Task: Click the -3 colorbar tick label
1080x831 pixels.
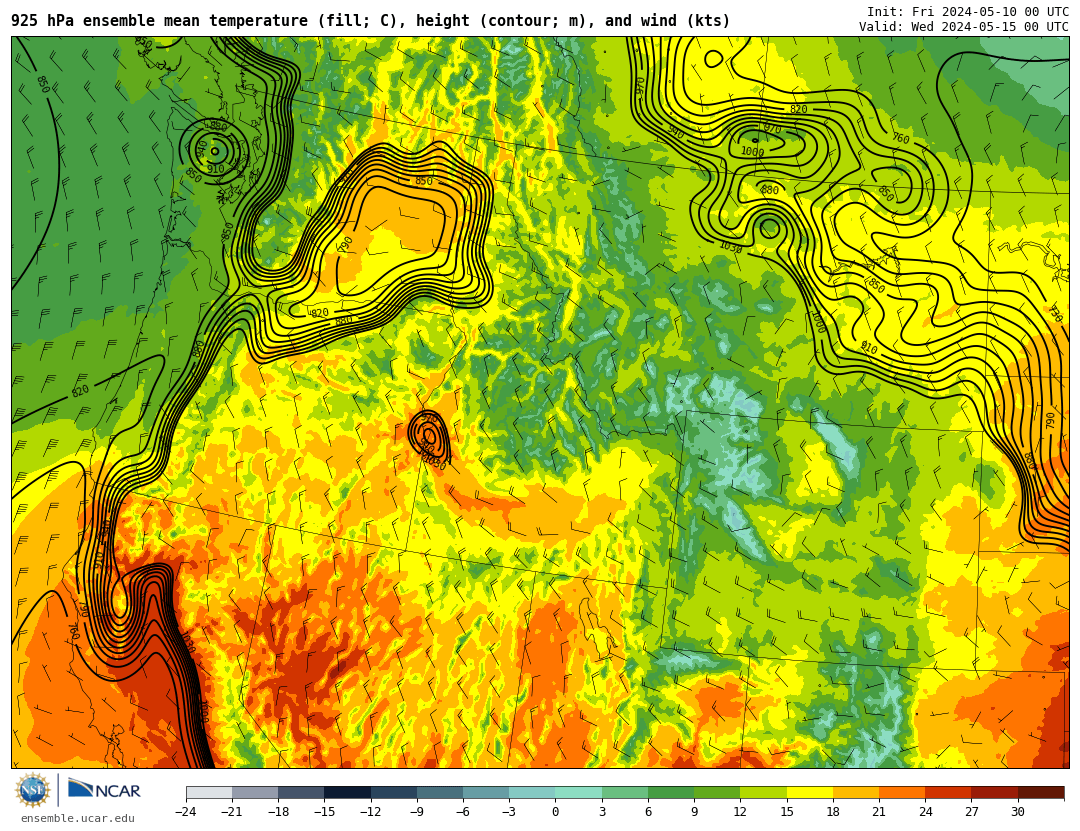Action: [x=509, y=812]
